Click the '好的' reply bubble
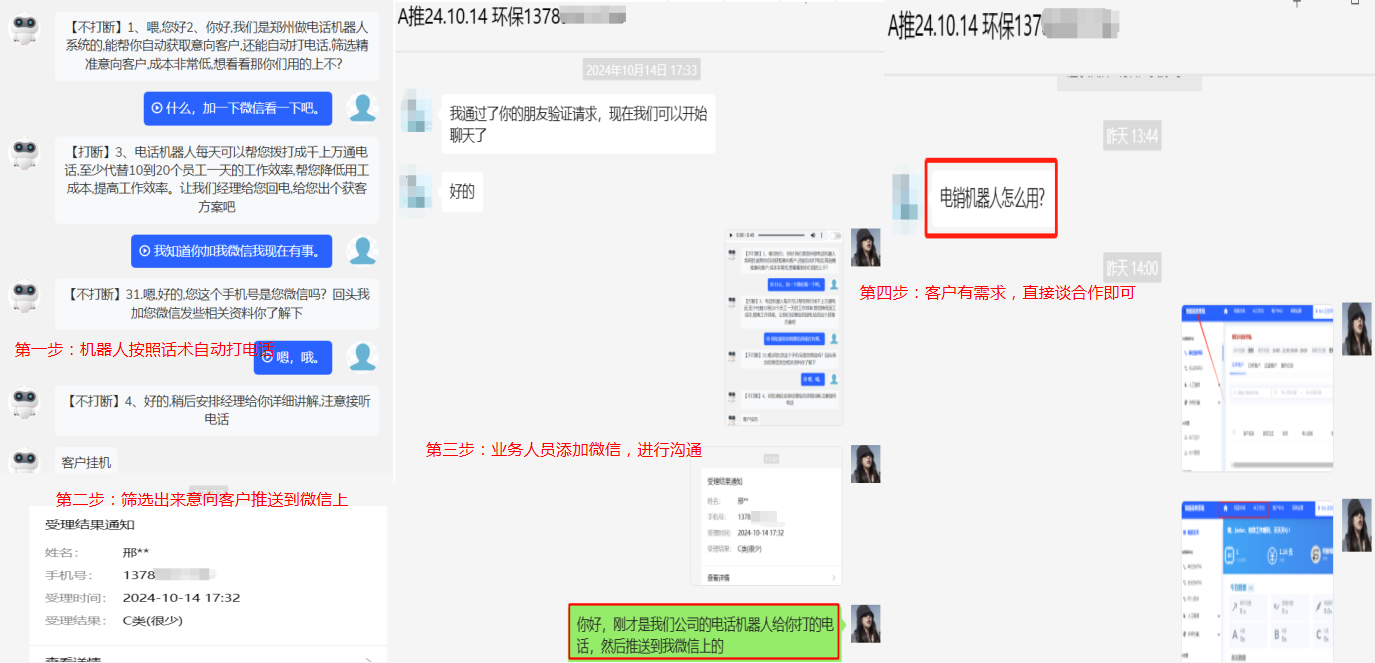1375x663 pixels. click(462, 192)
